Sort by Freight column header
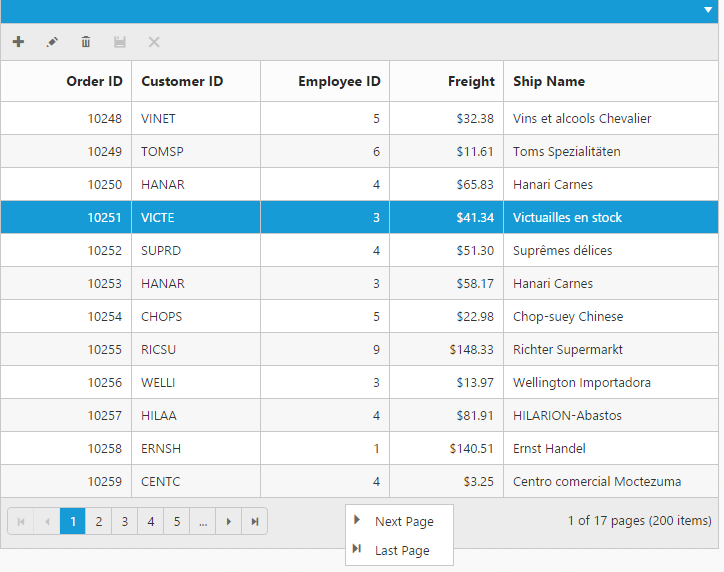Screen dimensions: 724x572 471,81
